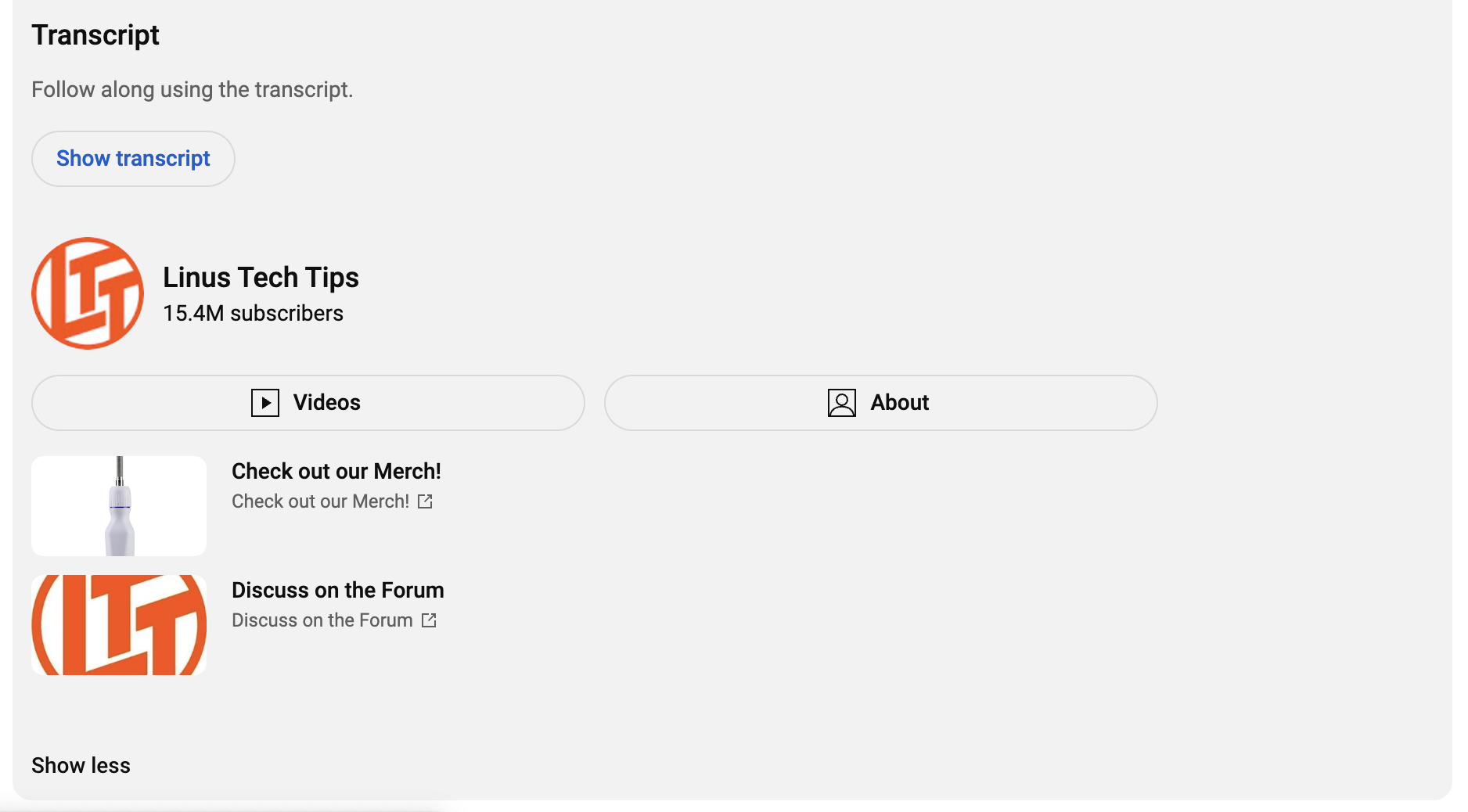Screen dimensions: 1468x812
Task: Click the Linus Tech Tips channel name
Action: (261, 277)
